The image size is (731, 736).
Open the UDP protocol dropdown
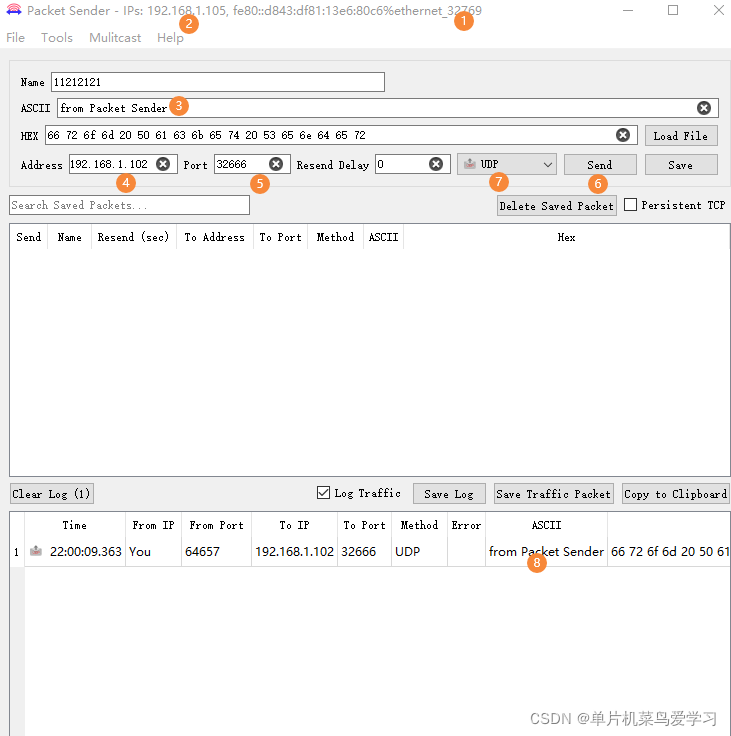[x=507, y=164]
